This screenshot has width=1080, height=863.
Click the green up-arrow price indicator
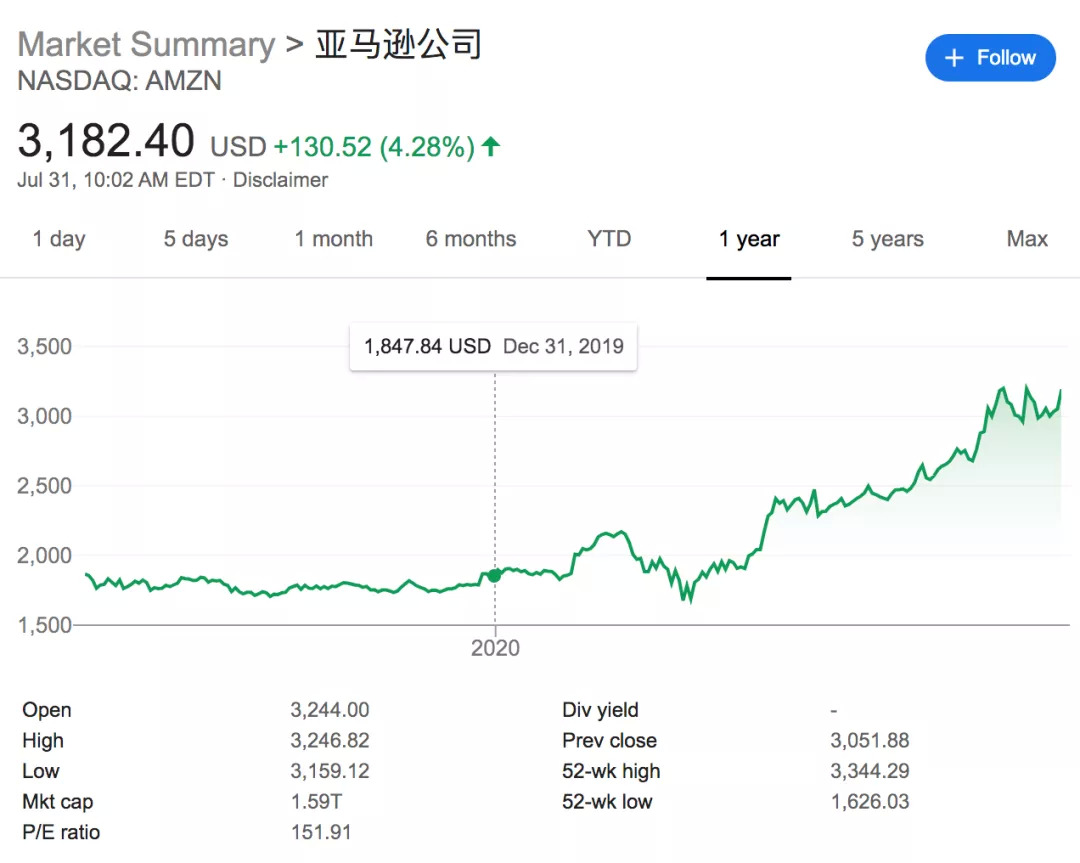click(x=490, y=147)
